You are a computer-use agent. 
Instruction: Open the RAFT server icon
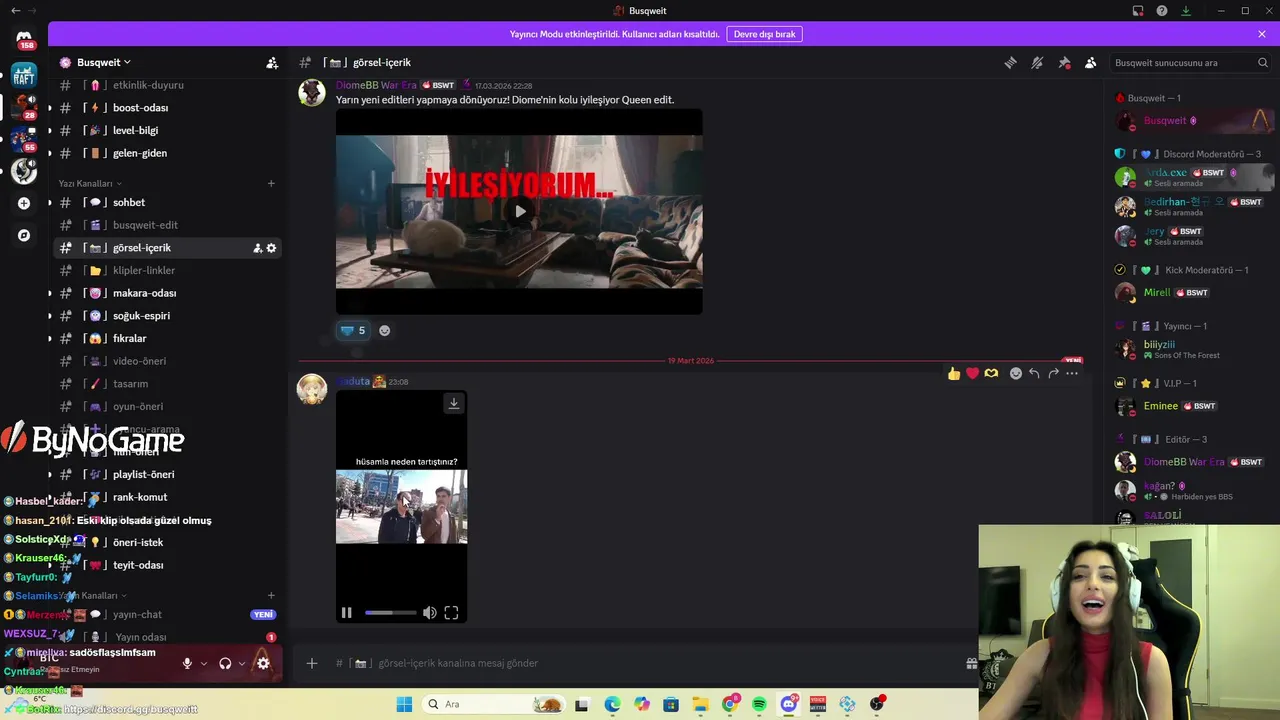tap(24, 75)
